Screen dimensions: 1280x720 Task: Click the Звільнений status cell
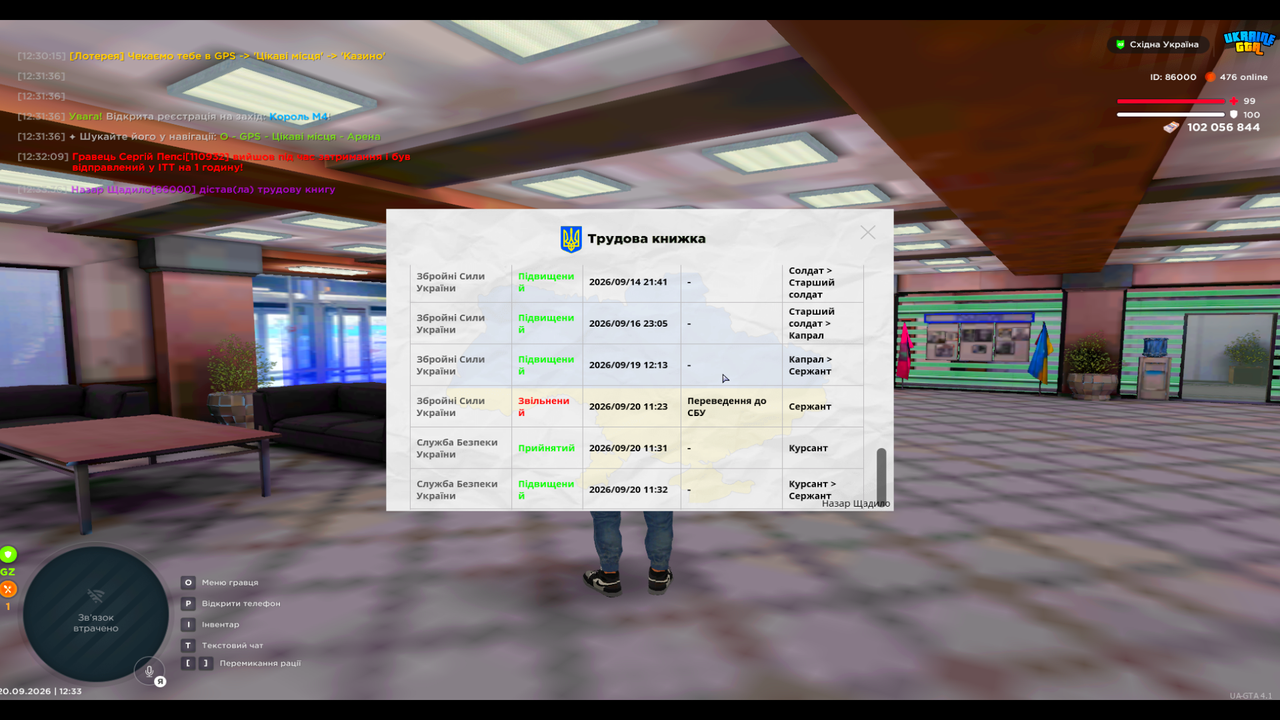(x=547, y=407)
